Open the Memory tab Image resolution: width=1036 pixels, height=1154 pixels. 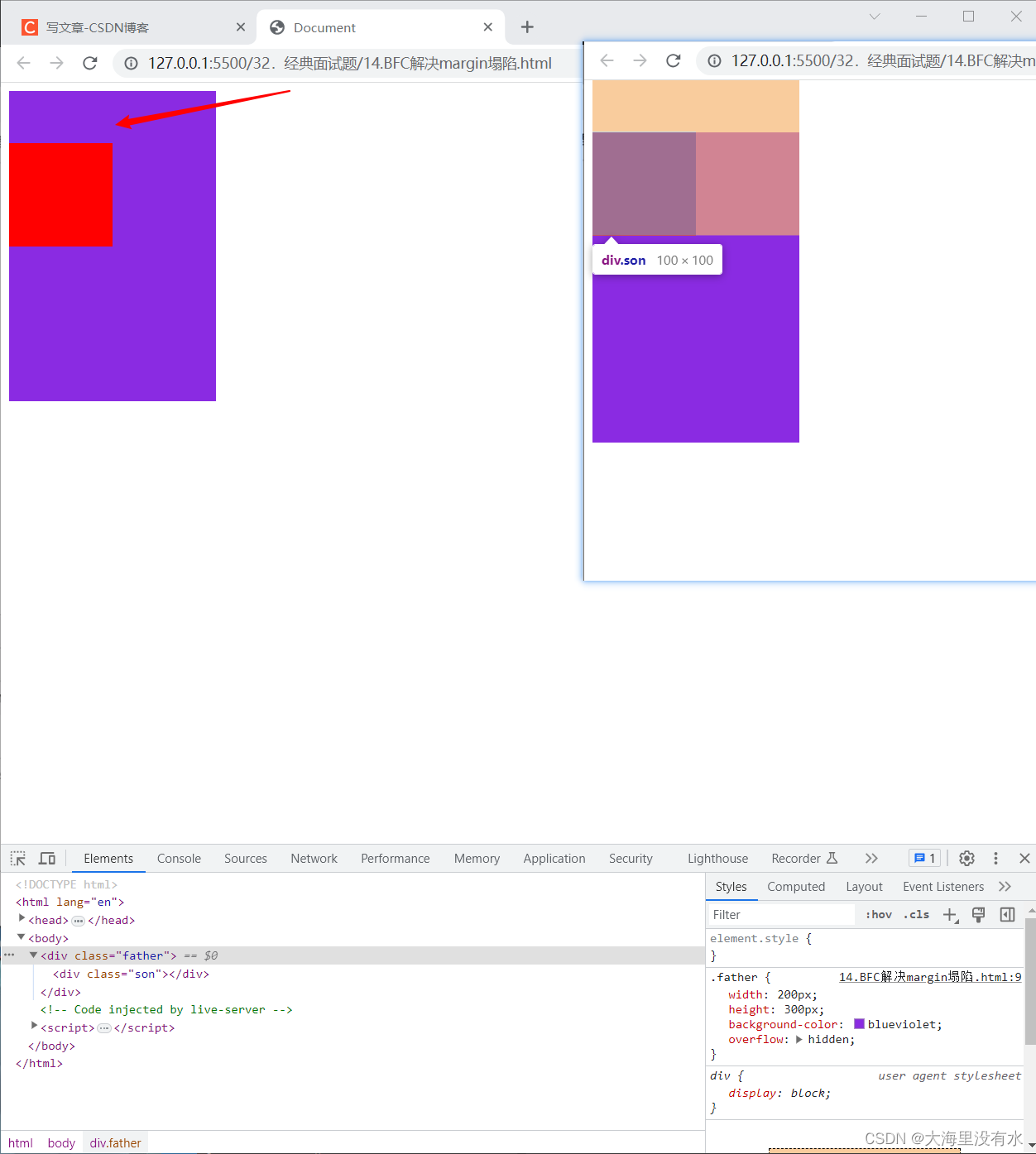pyautogui.click(x=477, y=859)
